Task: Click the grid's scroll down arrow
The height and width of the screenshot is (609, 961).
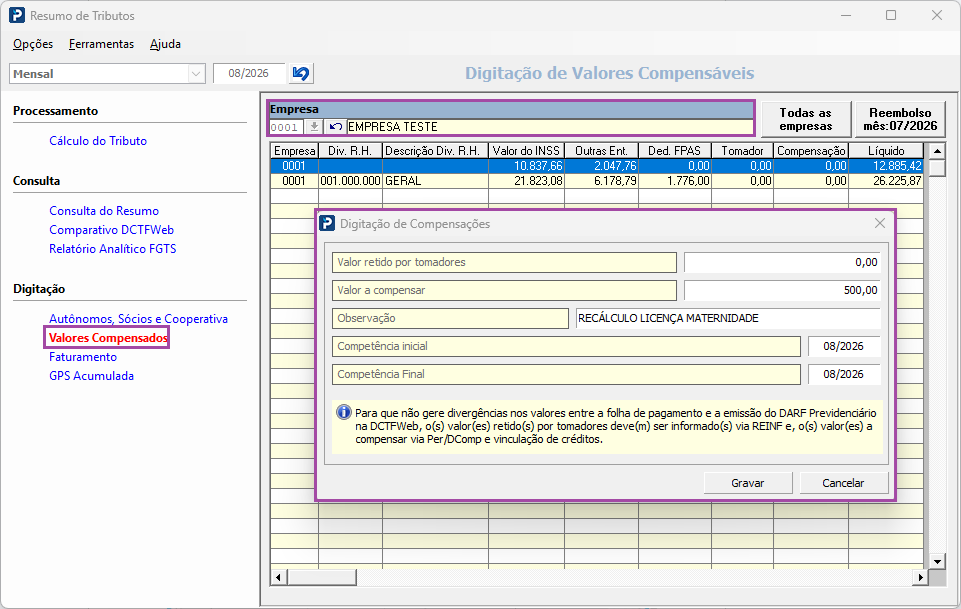Action: [x=937, y=561]
